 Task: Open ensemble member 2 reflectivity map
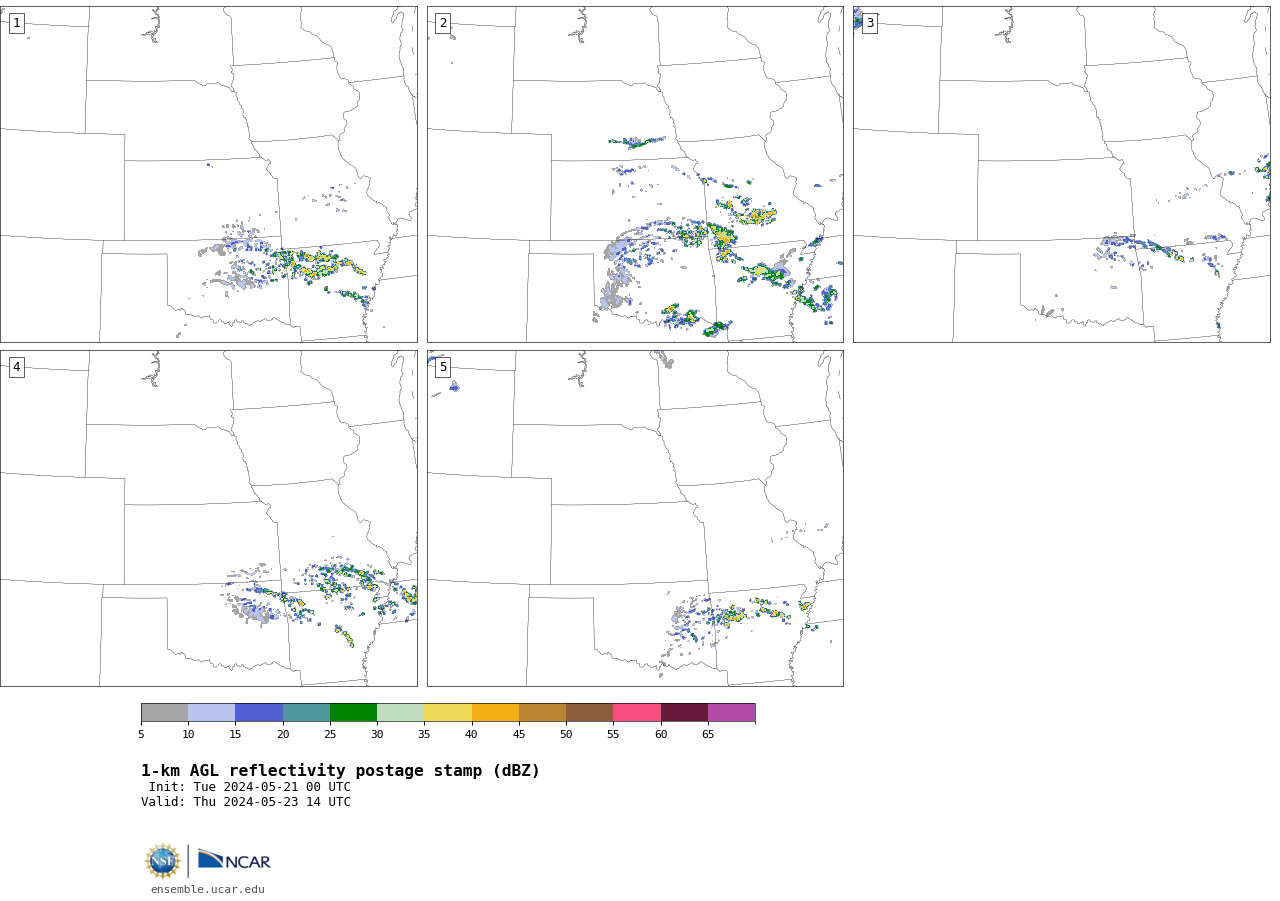pos(635,174)
